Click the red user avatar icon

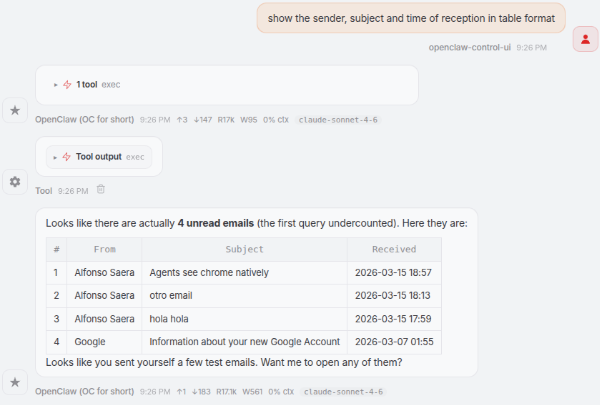585,39
